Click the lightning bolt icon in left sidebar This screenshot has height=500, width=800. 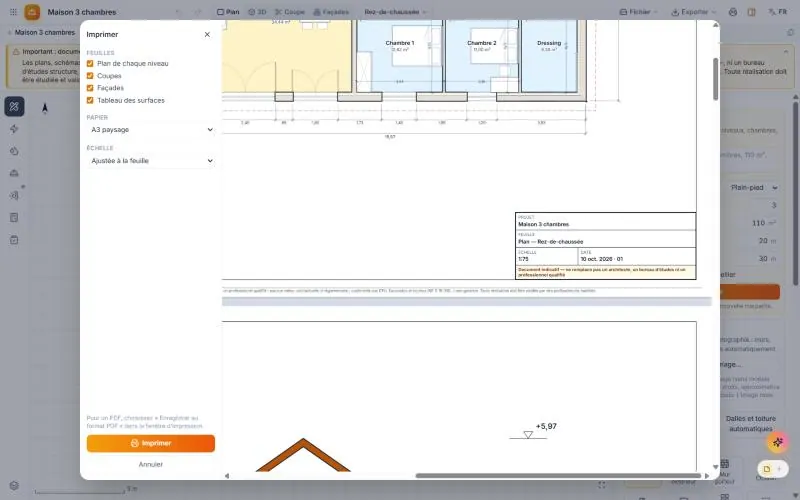tap(14, 129)
